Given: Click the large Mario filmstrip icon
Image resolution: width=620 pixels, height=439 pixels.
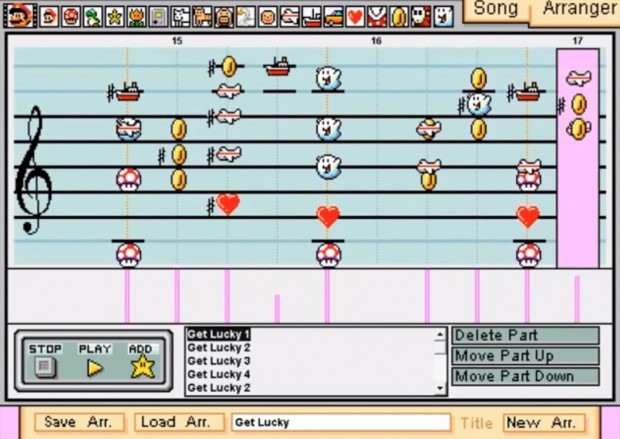Looking at the screenshot, I should pyautogui.click(x=20, y=15).
